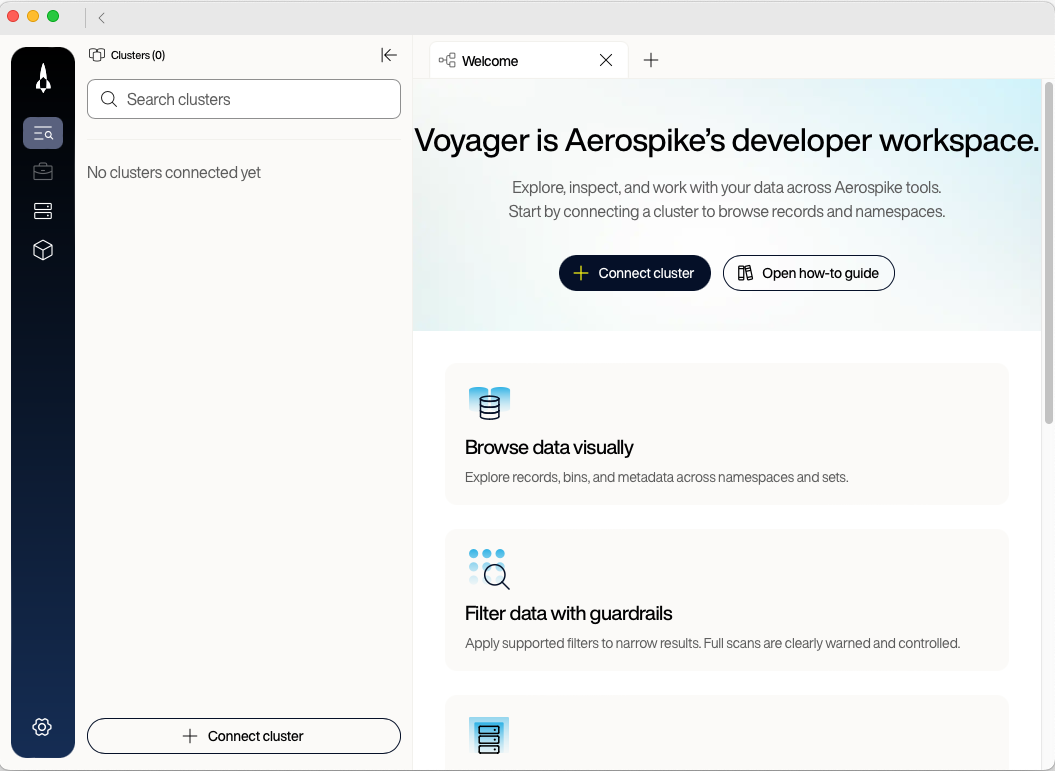1055x771 pixels.
Task: Click the Browse data visually database icon
Action: (x=489, y=404)
